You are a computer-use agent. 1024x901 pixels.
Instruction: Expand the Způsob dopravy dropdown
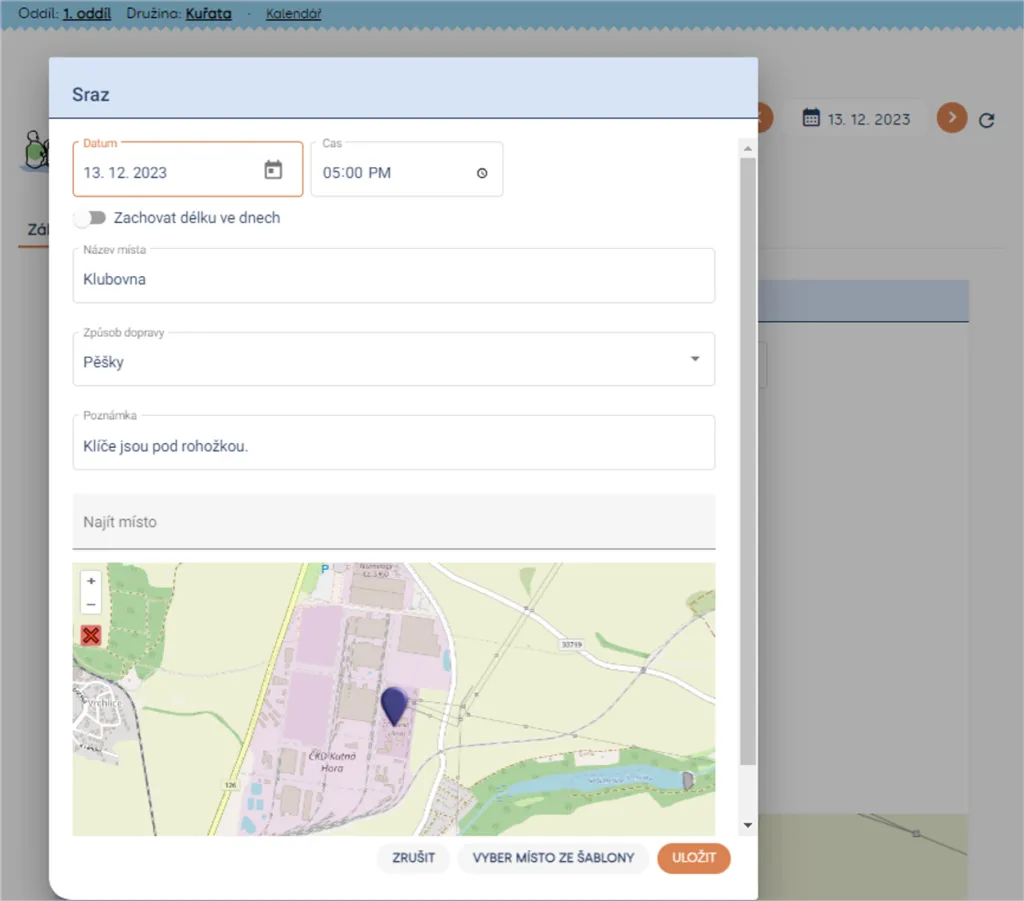pos(695,359)
